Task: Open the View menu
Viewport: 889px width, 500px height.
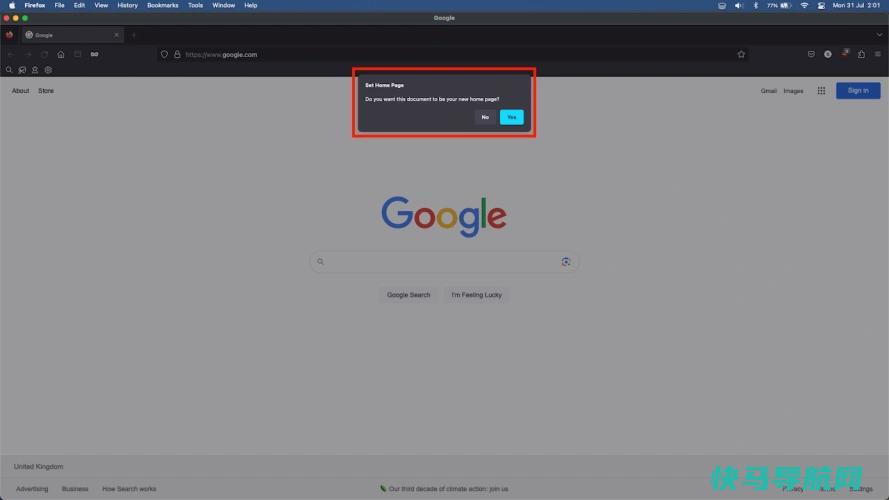Action: coord(101,5)
